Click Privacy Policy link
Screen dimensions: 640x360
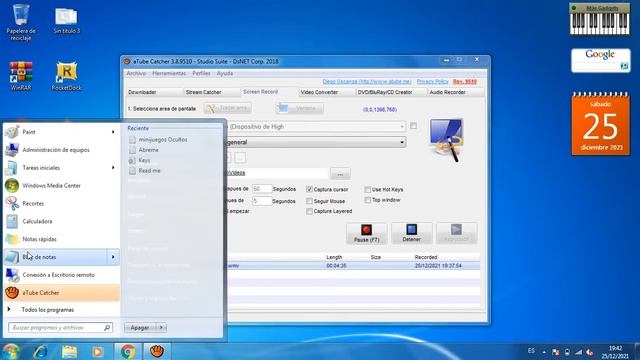(432, 82)
